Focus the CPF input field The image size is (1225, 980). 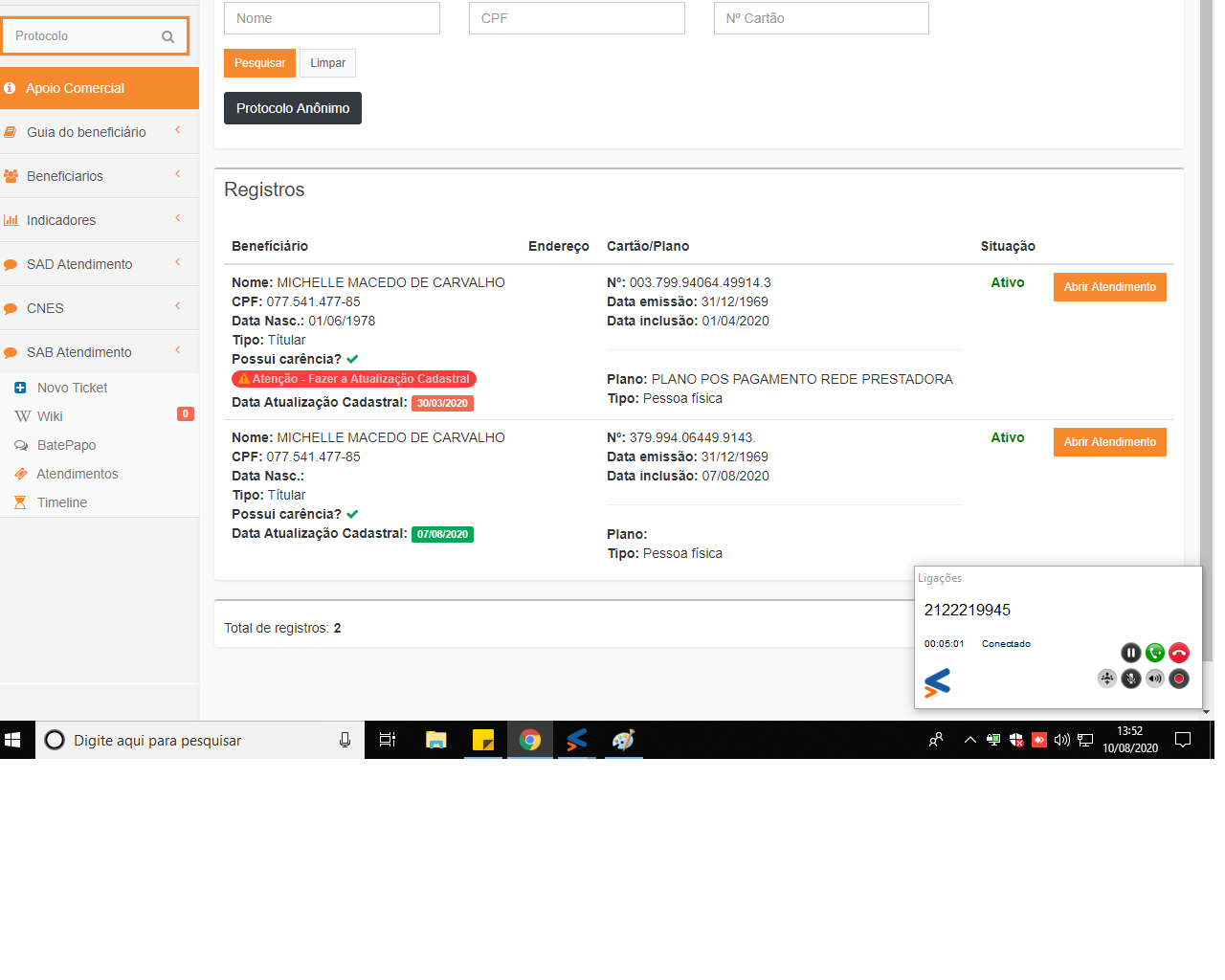(x=576, y=18)
